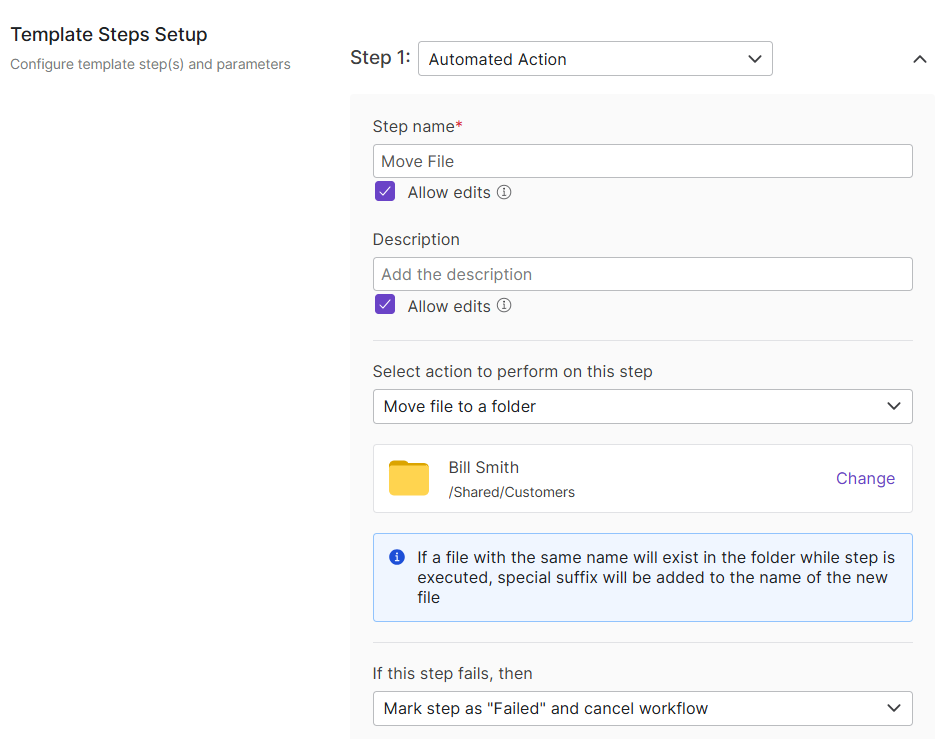Viewport: 947px width, 739px height.
Task: Focus the 'Add the description' input field
Action: pos(642,274)
